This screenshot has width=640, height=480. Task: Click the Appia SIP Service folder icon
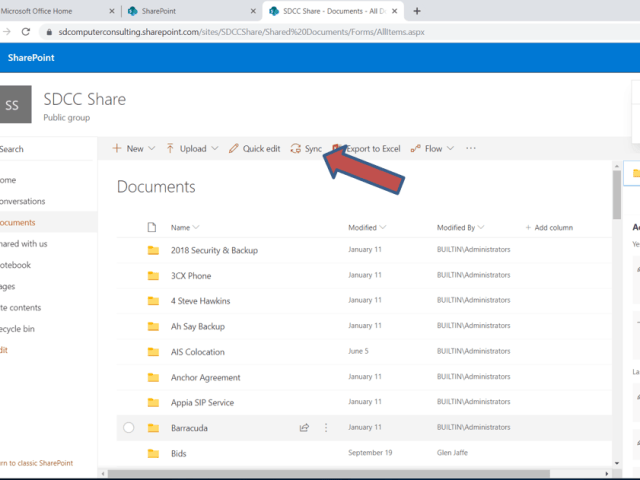click(x=153, y=403)
